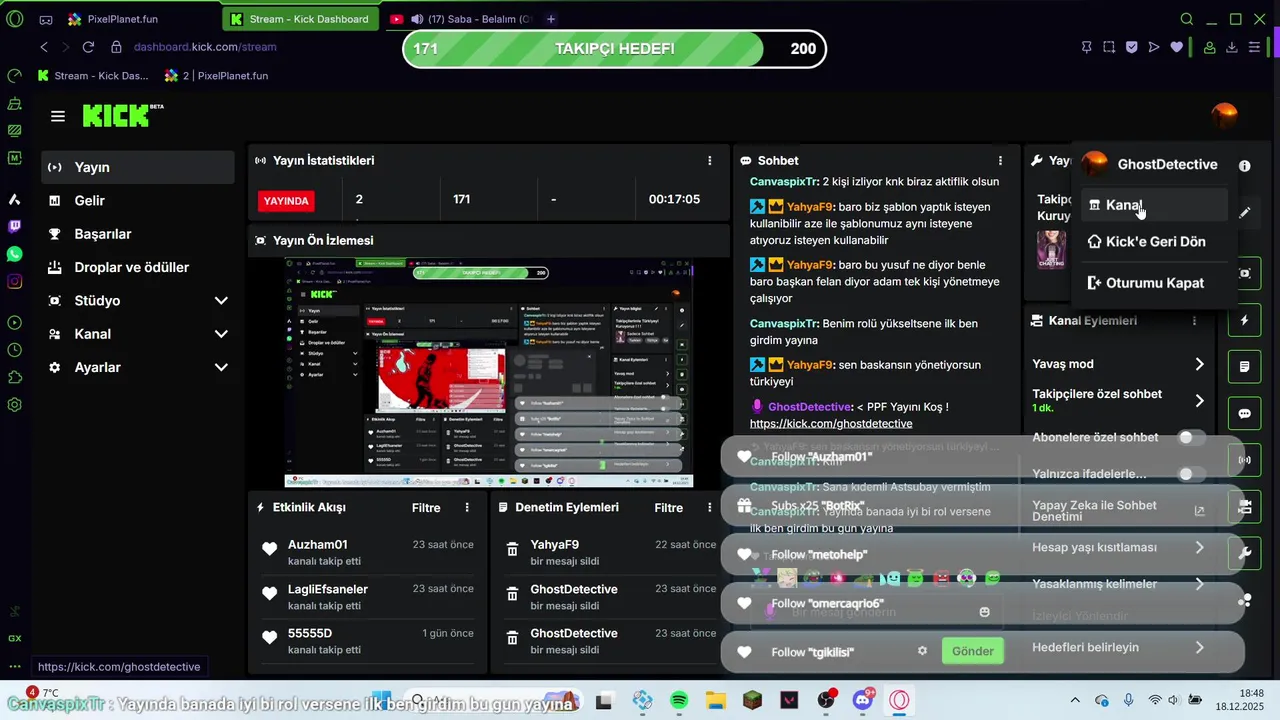This screenshot has height=720, width=1280.
Task: Open a new browser tab
Action: 550,19
